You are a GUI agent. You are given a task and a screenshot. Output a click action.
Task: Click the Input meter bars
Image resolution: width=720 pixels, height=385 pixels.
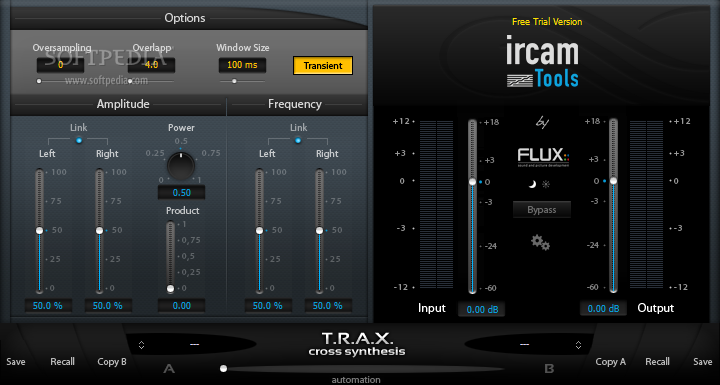pyautogui.click(x=436, y=204)
